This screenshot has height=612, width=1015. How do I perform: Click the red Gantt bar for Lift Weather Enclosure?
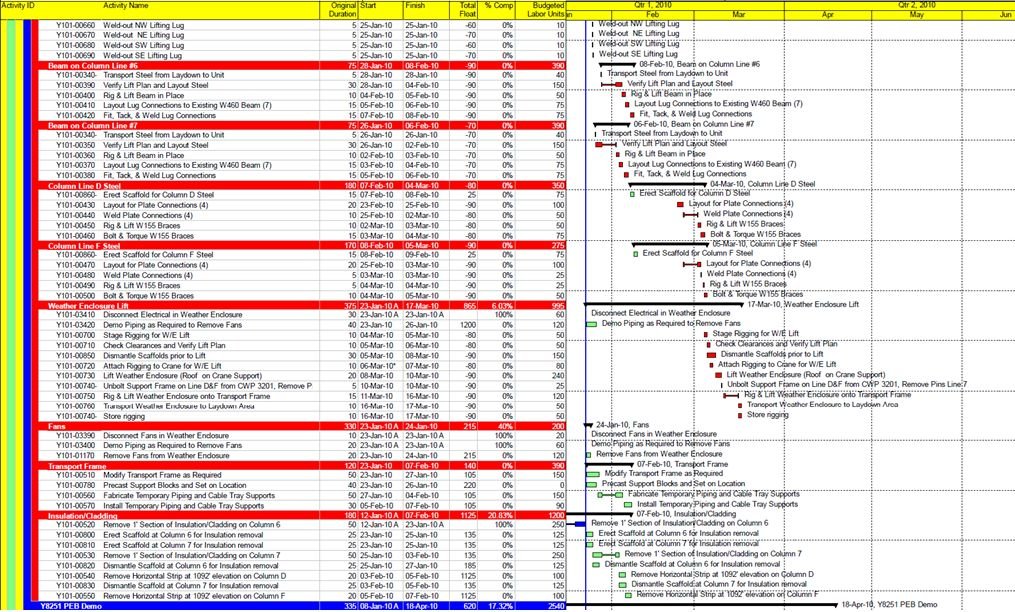(718, 375)
